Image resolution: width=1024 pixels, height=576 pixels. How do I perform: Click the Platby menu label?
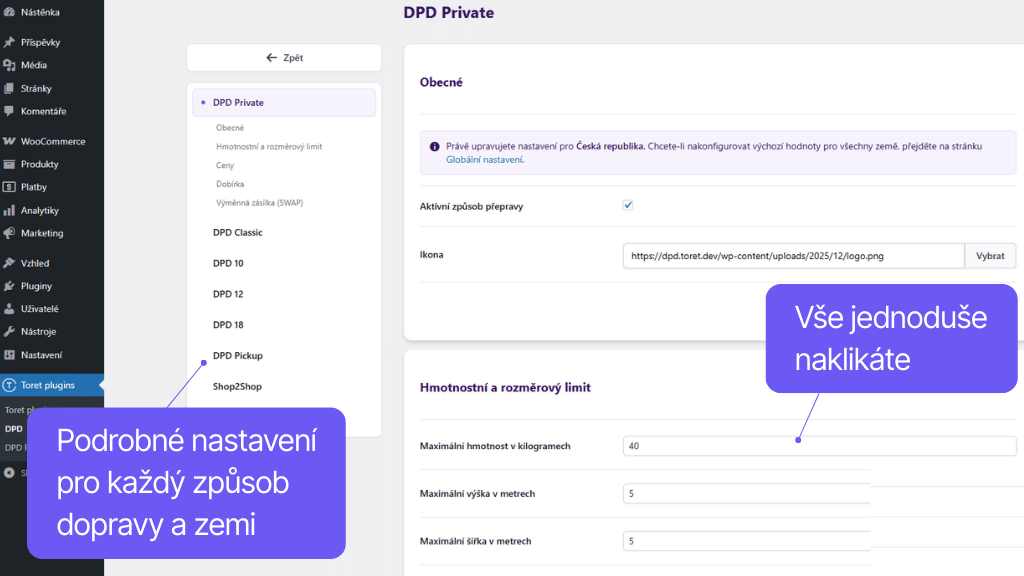34,187
